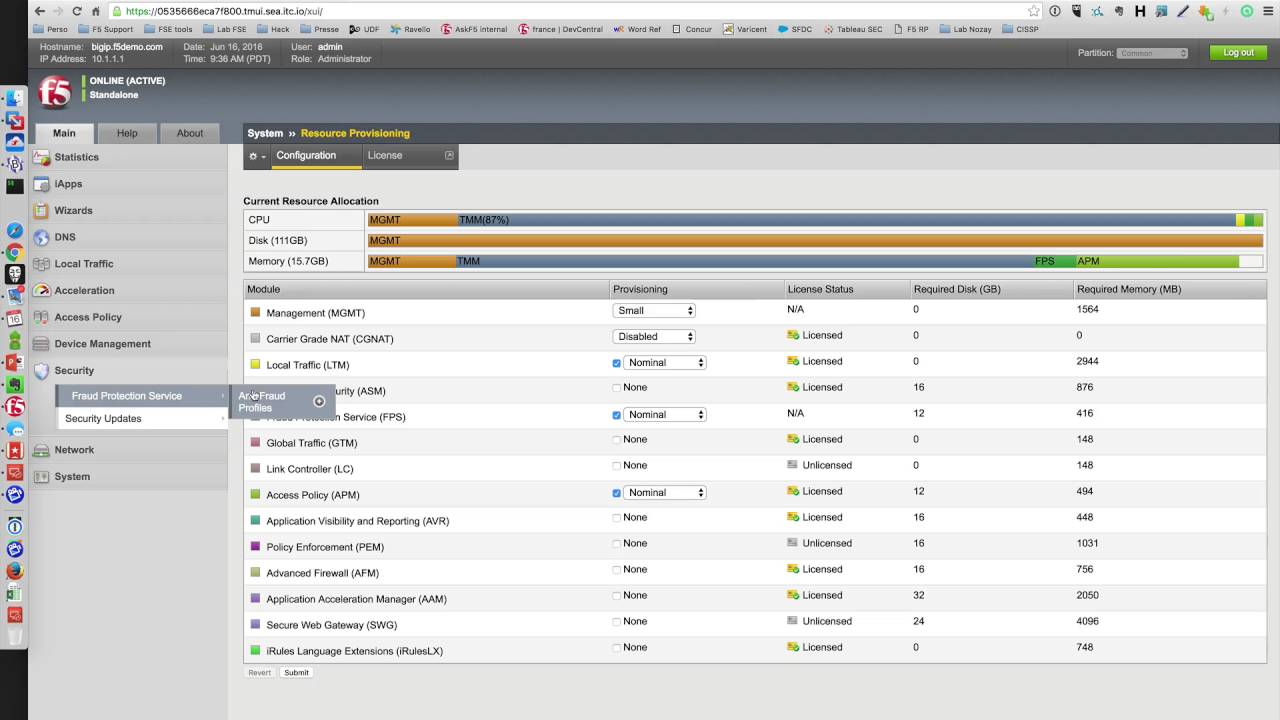The width and height of the screenshot is (1280, 720).
Task: Open the Access Policy (APM) Nominal dropdown
Action: (x=665, y=493)
